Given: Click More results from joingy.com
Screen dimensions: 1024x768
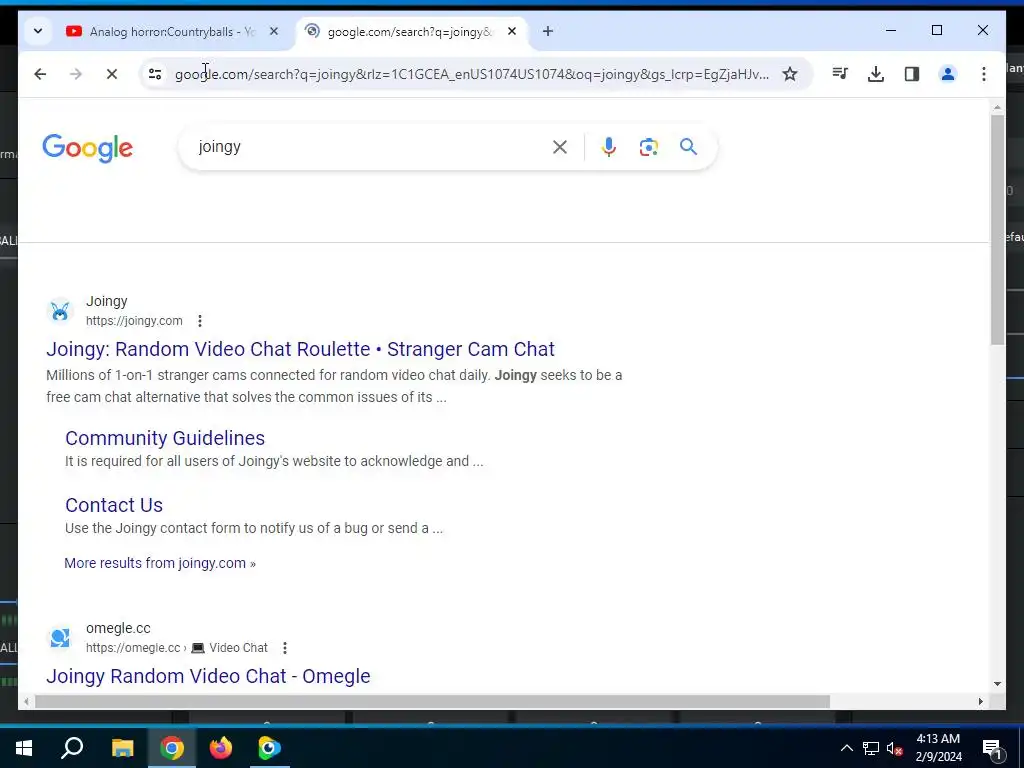Looking at the screenshot, I should click(x=160, y=563).
